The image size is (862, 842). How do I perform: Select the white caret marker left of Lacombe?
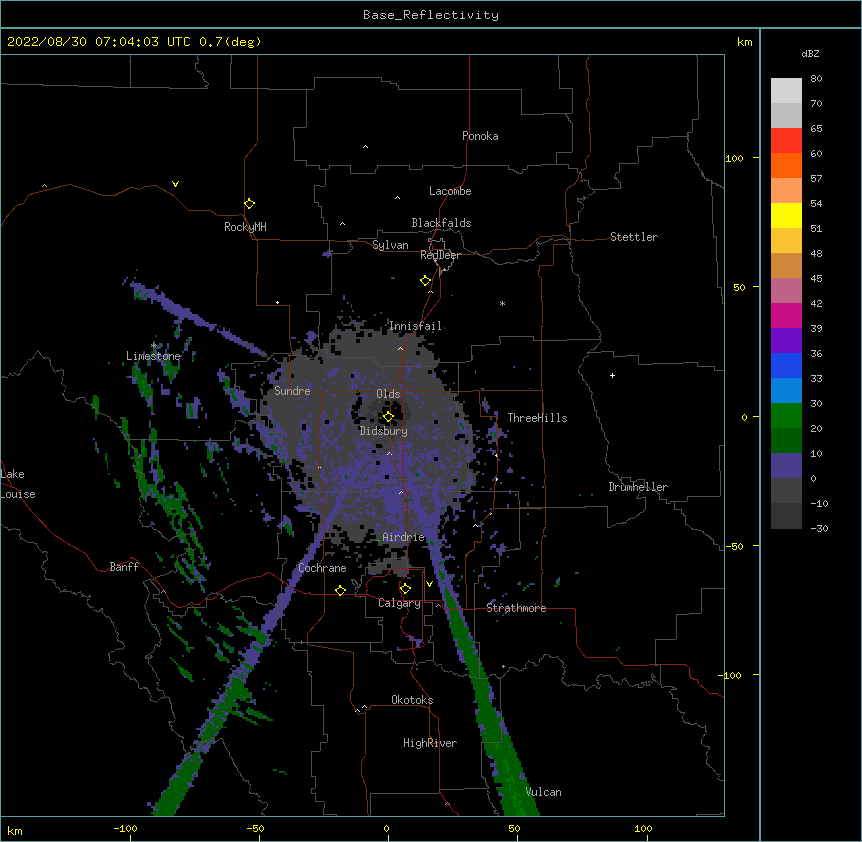(x=397, y=198)
